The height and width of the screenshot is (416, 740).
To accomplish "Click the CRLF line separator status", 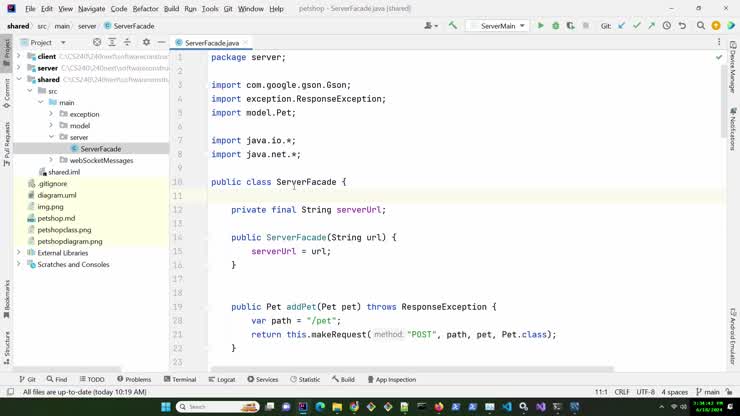I will coord(622,392).
